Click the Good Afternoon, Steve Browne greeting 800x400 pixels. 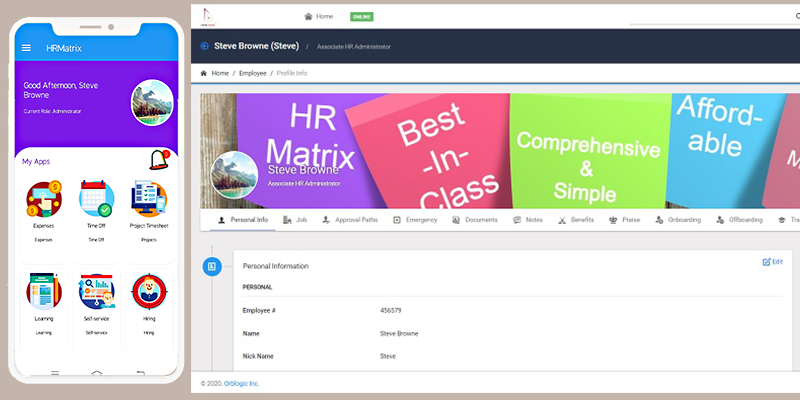click(x=61, y=90)
